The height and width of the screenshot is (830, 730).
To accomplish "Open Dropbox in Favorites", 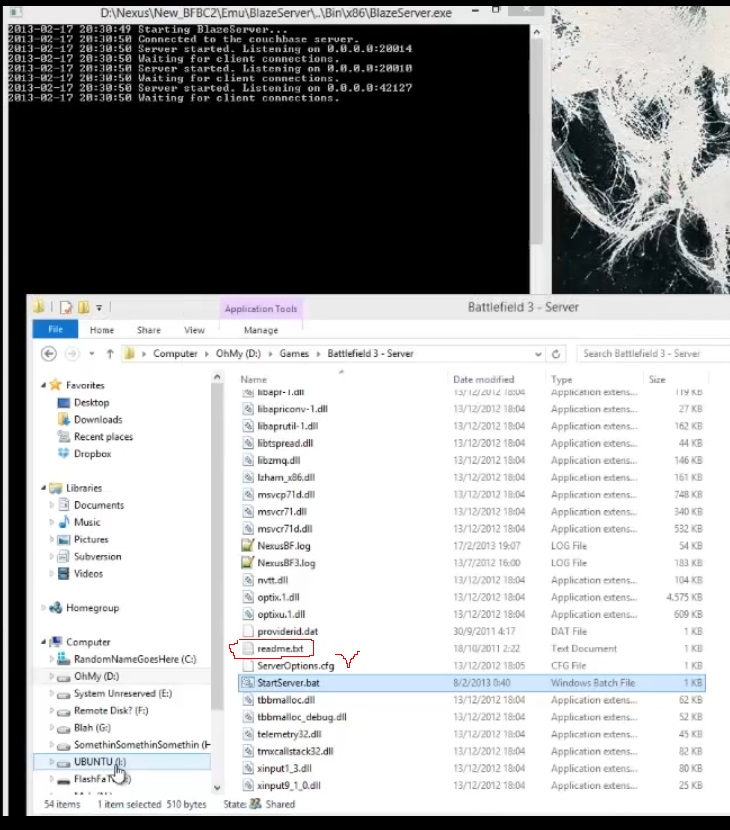I will [93, 454].
